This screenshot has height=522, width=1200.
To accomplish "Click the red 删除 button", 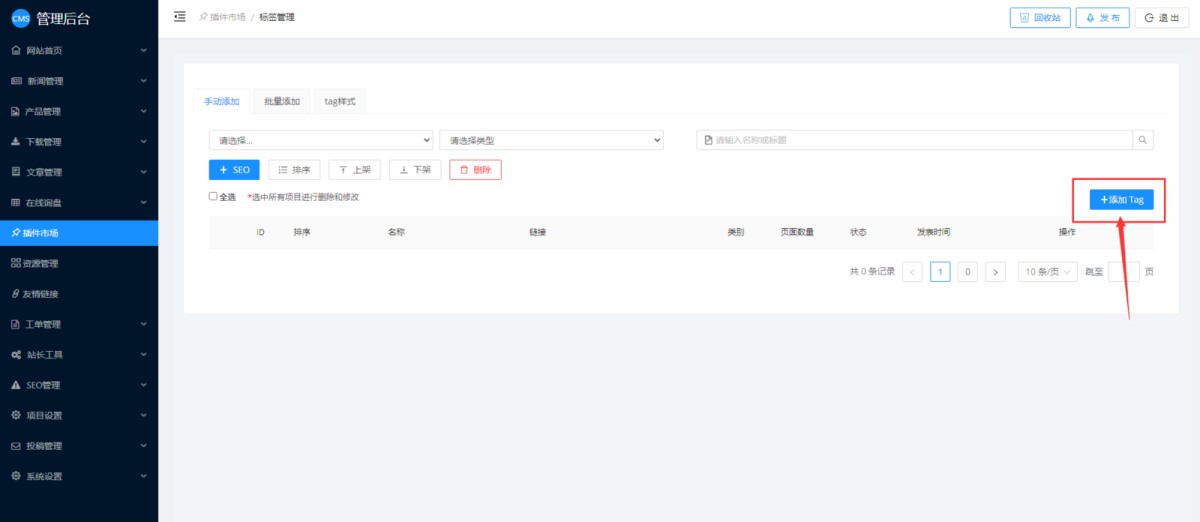I will coord(475,170).
